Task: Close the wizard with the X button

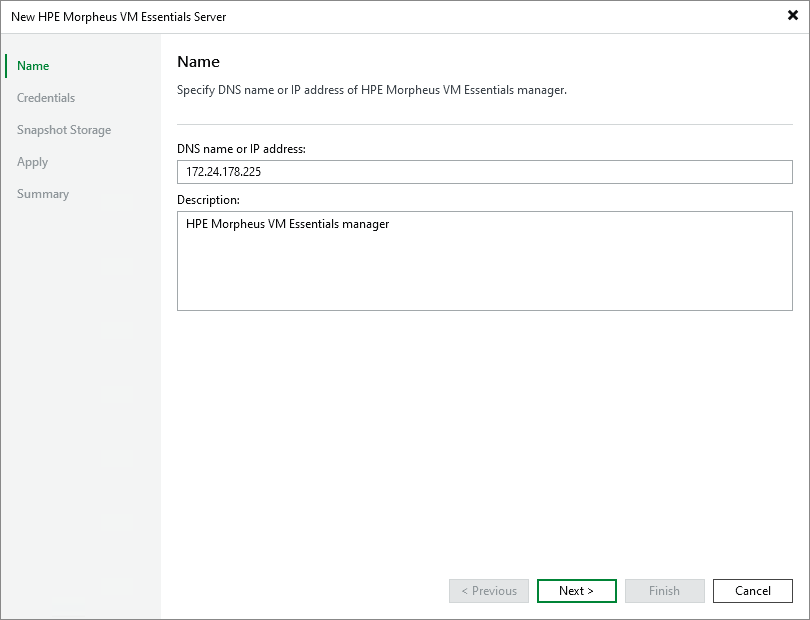Action: click(790, 16)
